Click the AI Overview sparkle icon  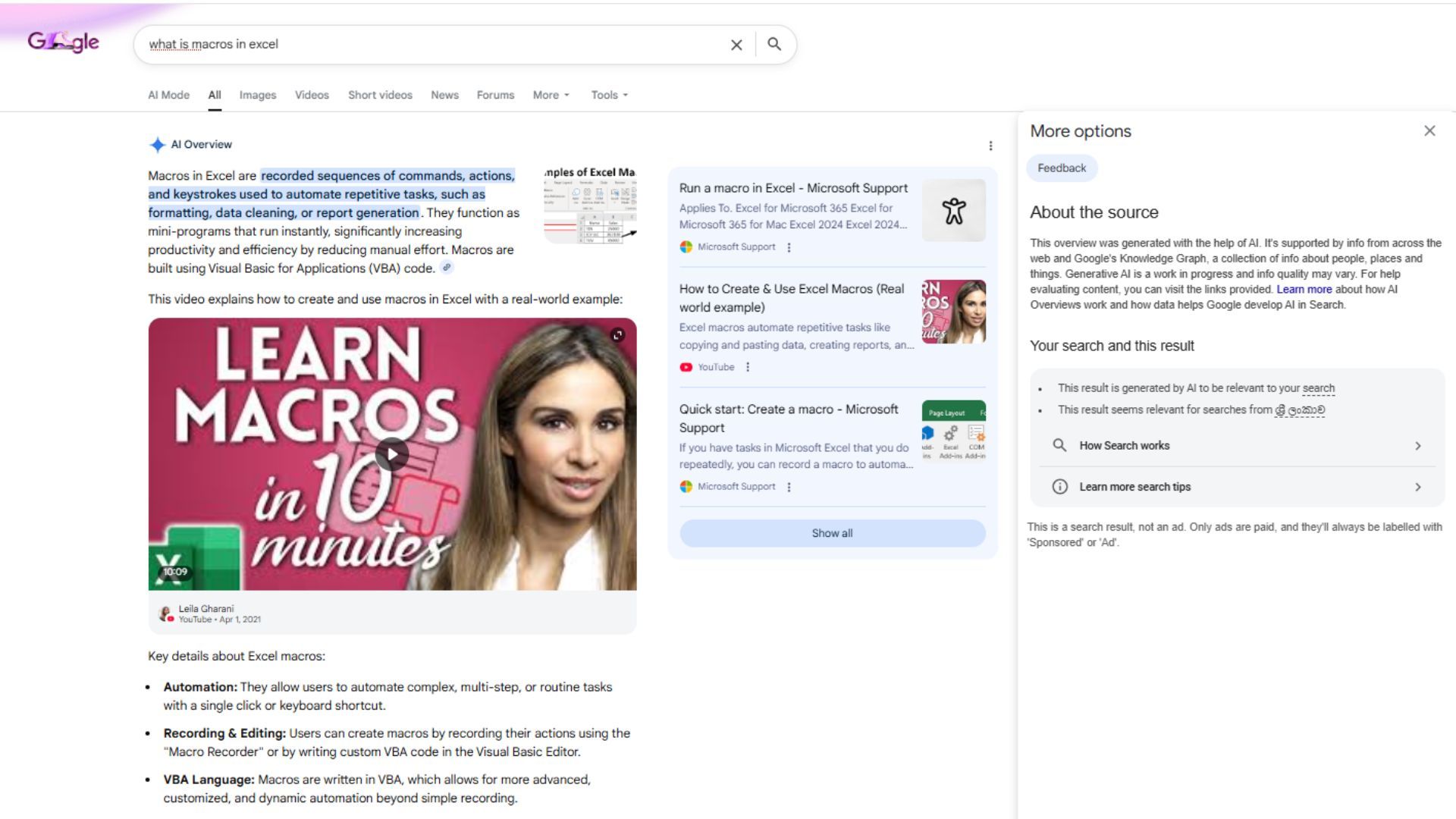(x=157, y=145)
